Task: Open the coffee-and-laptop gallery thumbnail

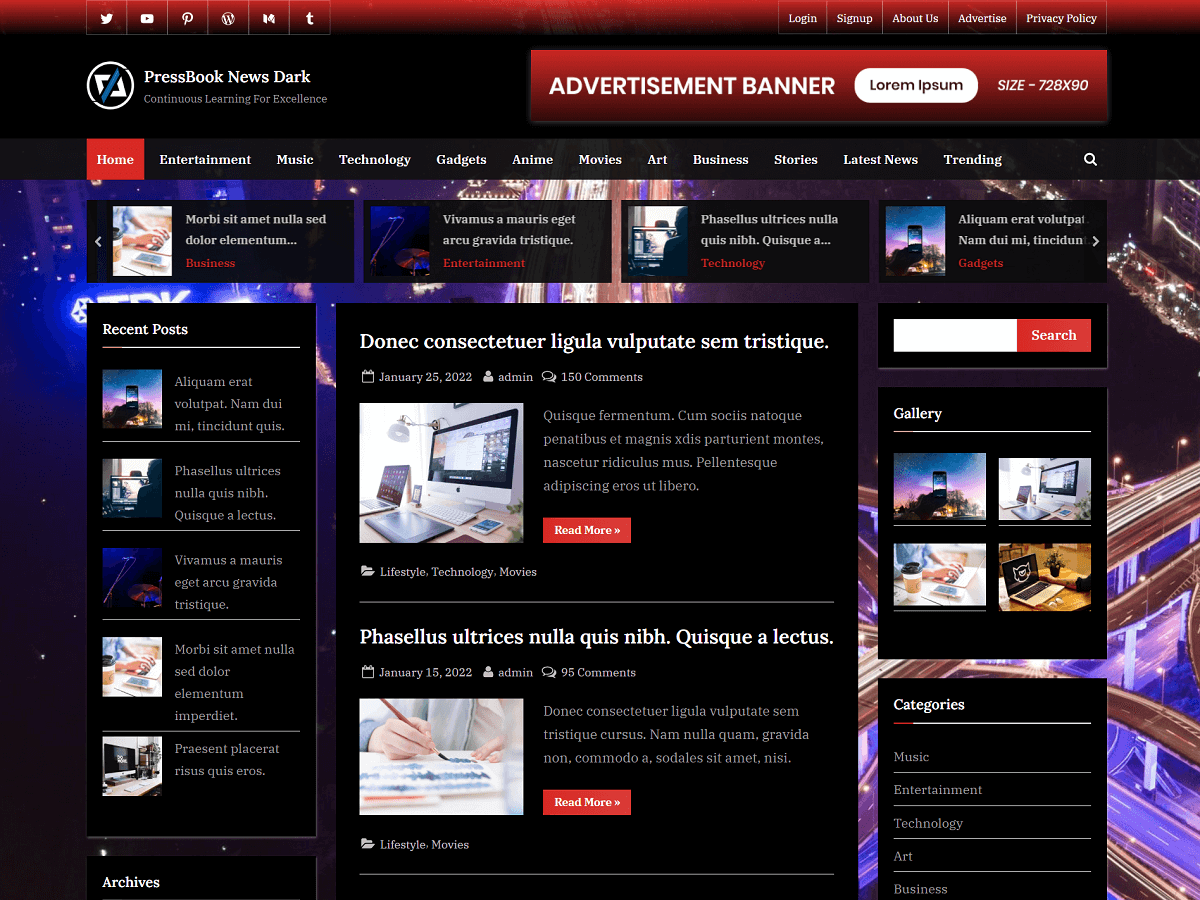Action: pos(939,576)
